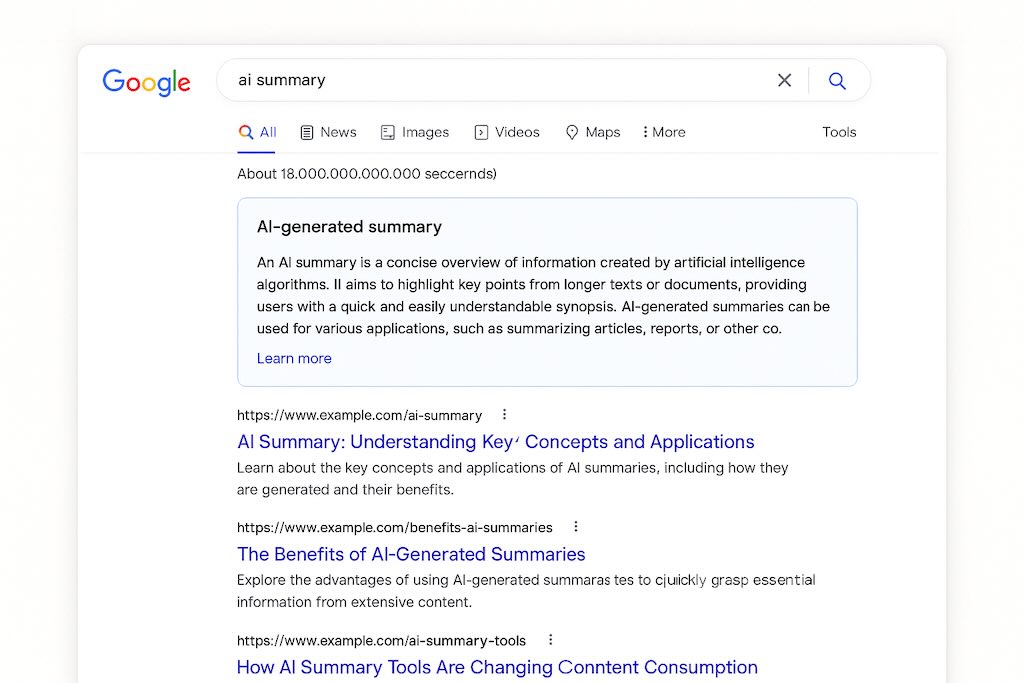Open options for benefits-ai-summaries result

pyautogui.click(x=575, y=527)
